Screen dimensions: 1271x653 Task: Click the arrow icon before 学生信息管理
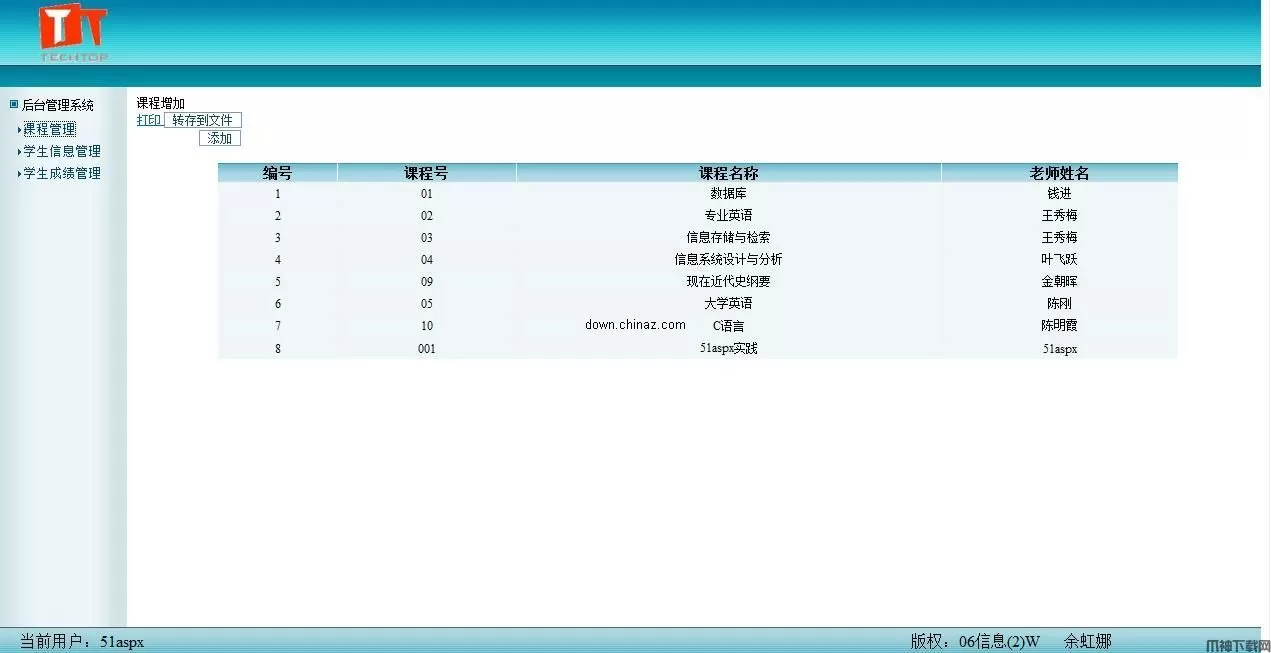click(x=19, y=150)
